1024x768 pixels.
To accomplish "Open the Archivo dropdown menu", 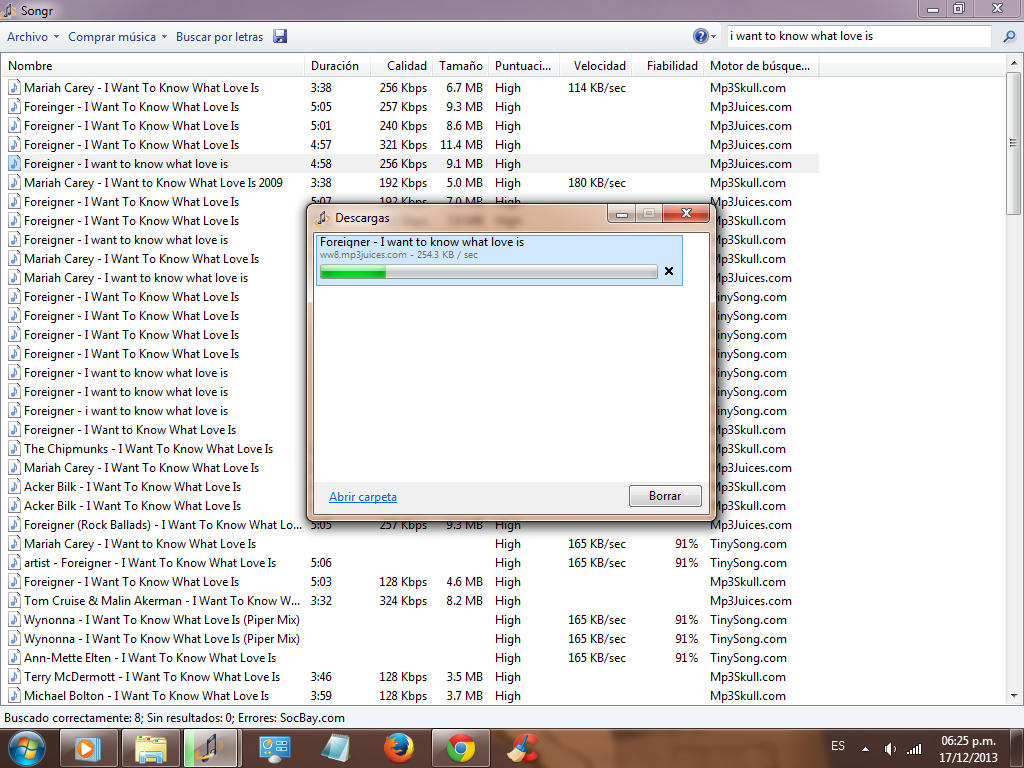I will point(33,37).
